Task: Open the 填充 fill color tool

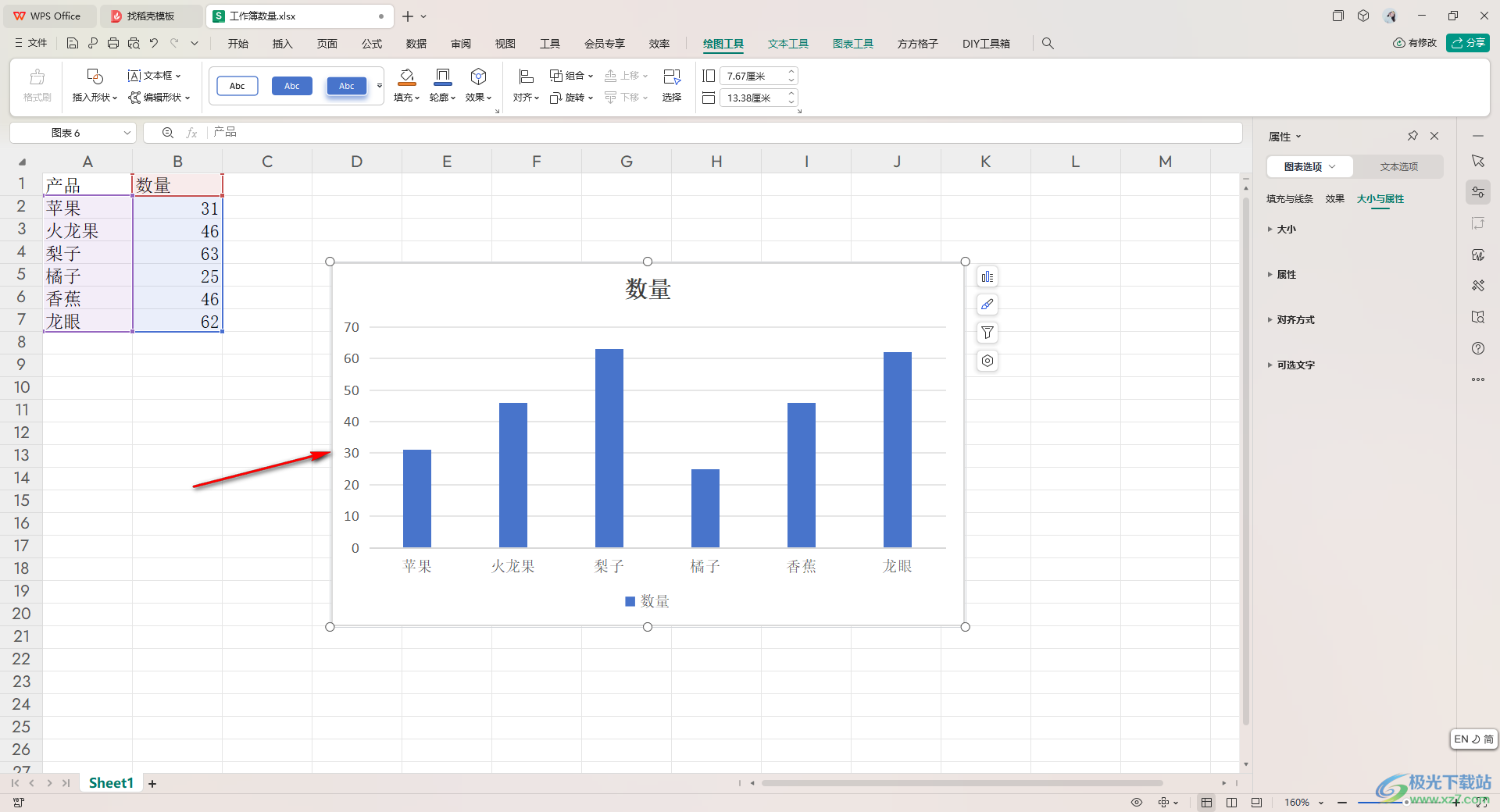Action: [406, 85]
